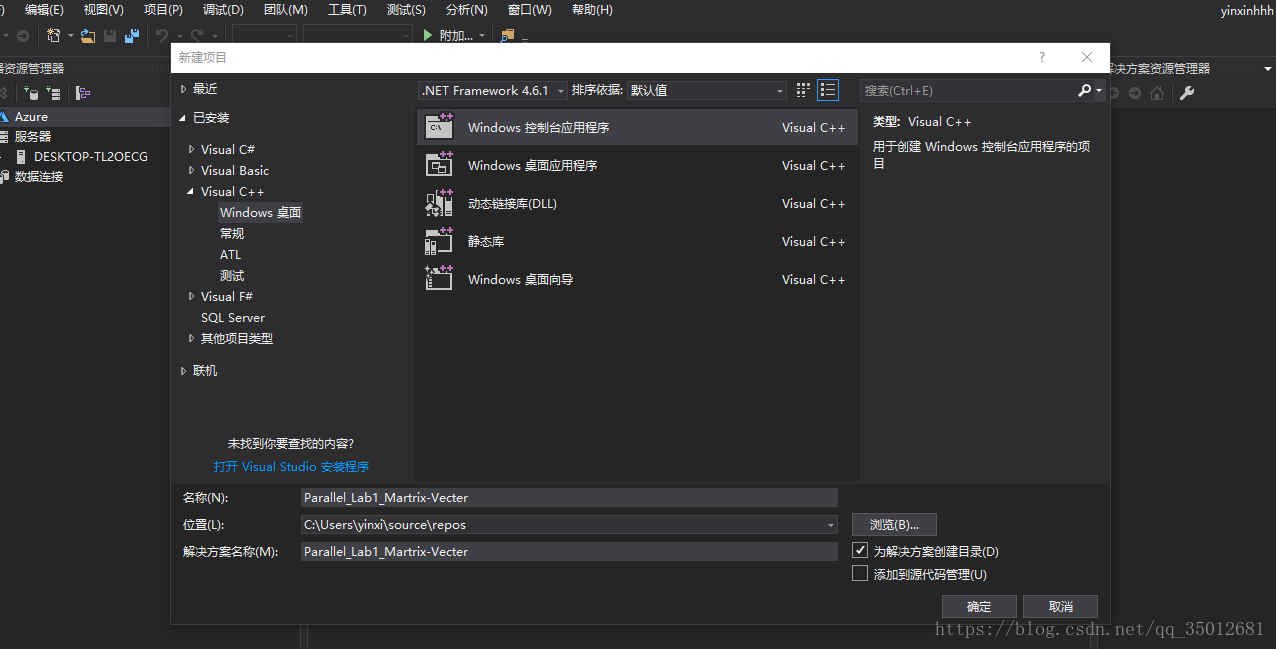This screenshot has width=1276, height=649.
Task: Click the find-in-files icon beside attach
Action: pos(507,35)
